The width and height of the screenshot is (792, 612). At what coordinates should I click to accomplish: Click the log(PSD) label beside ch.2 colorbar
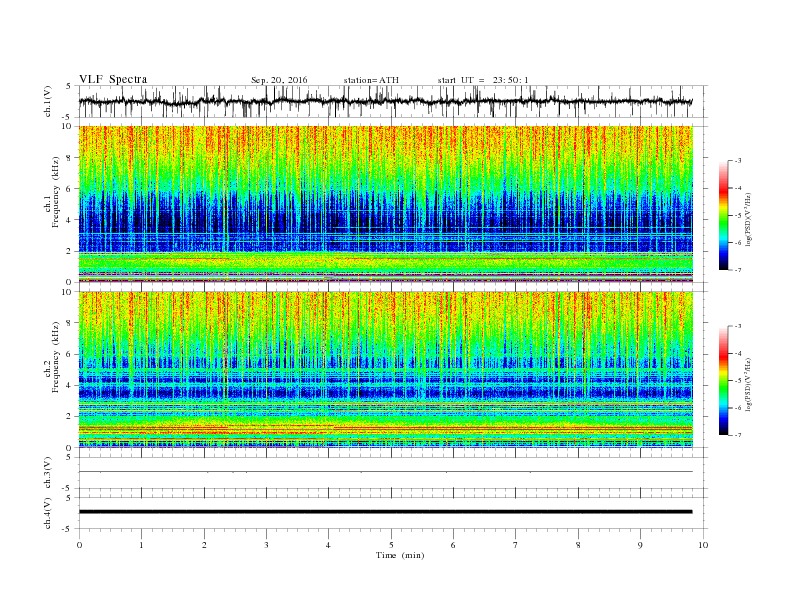pos(750,384)
